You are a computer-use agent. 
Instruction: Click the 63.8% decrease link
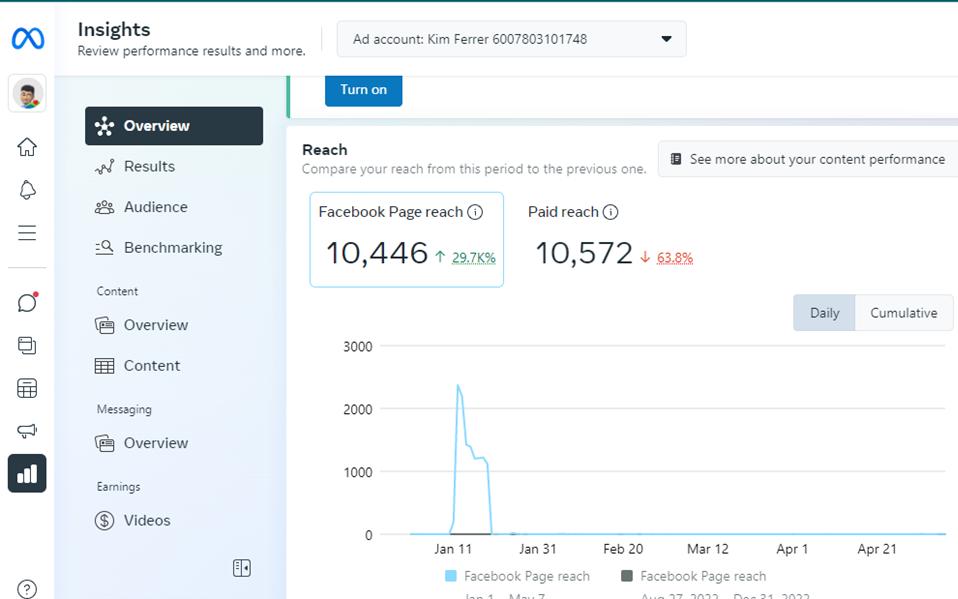tap(675, 258)
